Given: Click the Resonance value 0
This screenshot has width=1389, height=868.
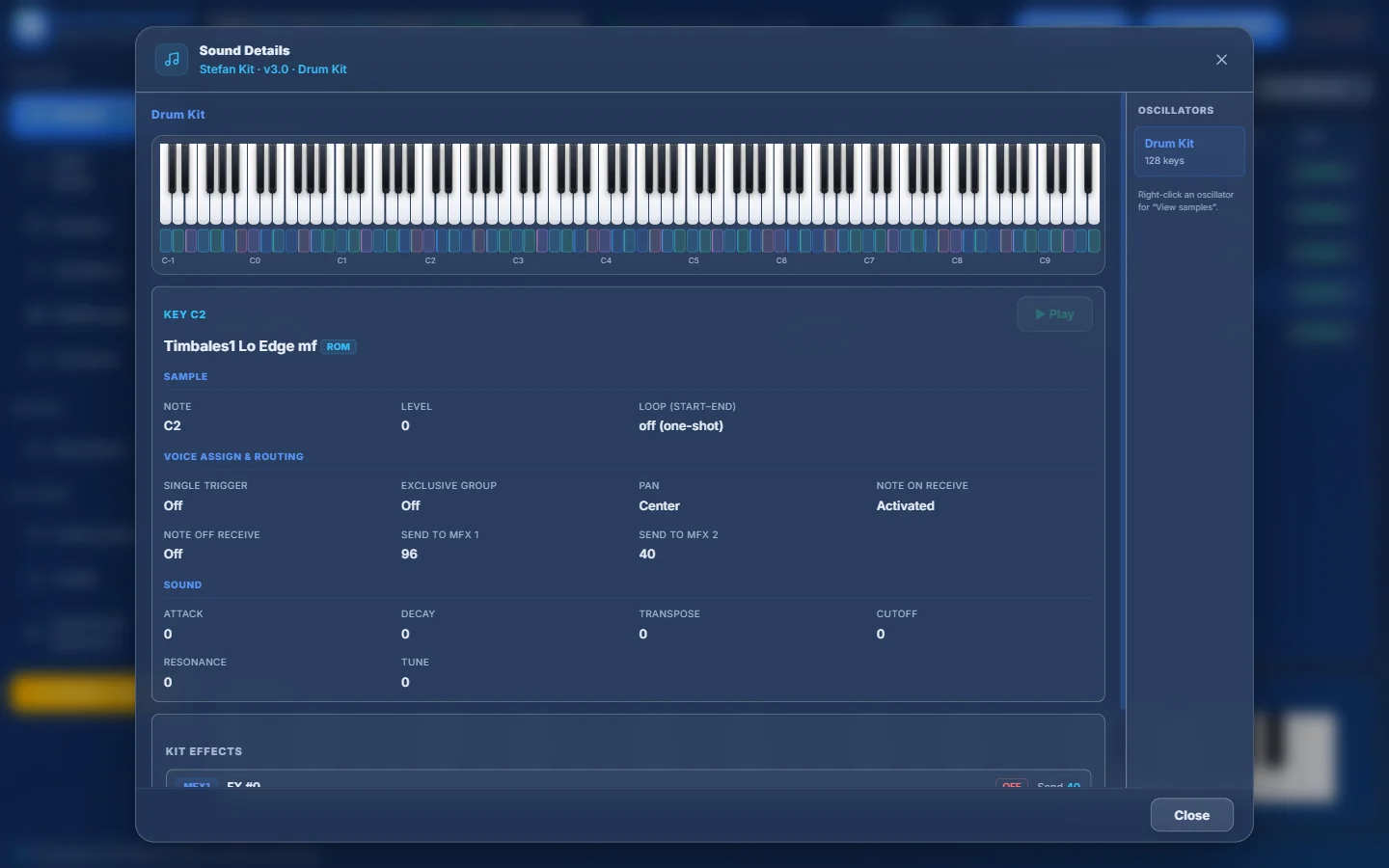Looking at the screenshot, I should coord(168,682).
